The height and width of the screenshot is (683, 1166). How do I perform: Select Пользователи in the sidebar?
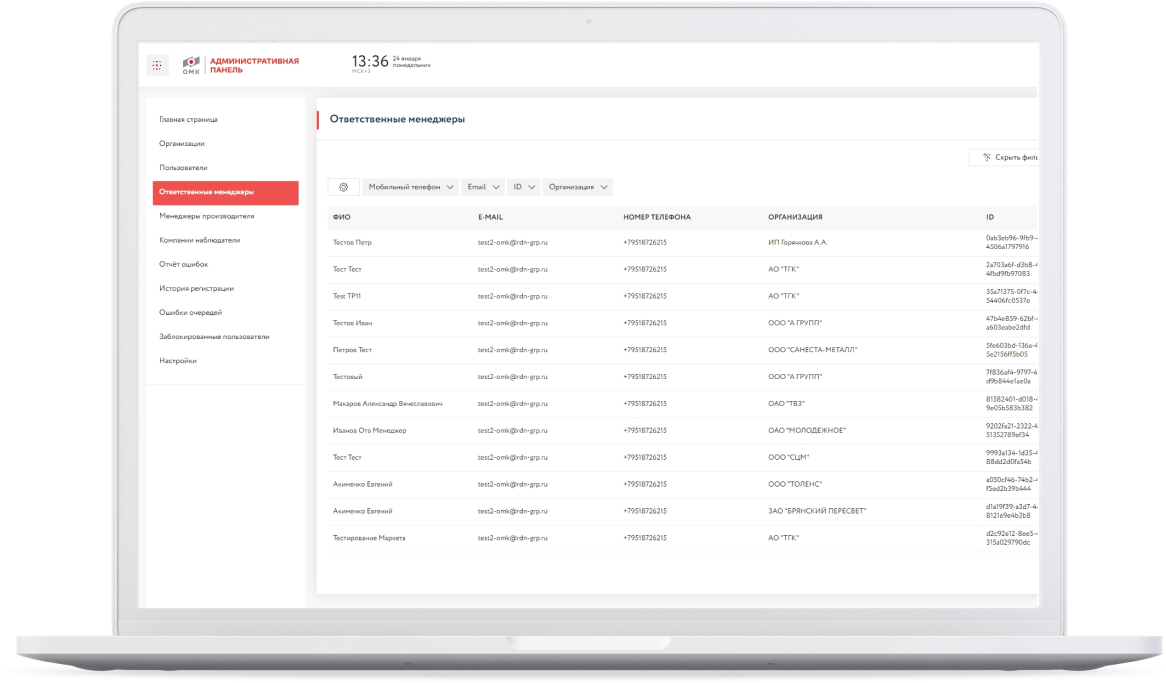183,167
